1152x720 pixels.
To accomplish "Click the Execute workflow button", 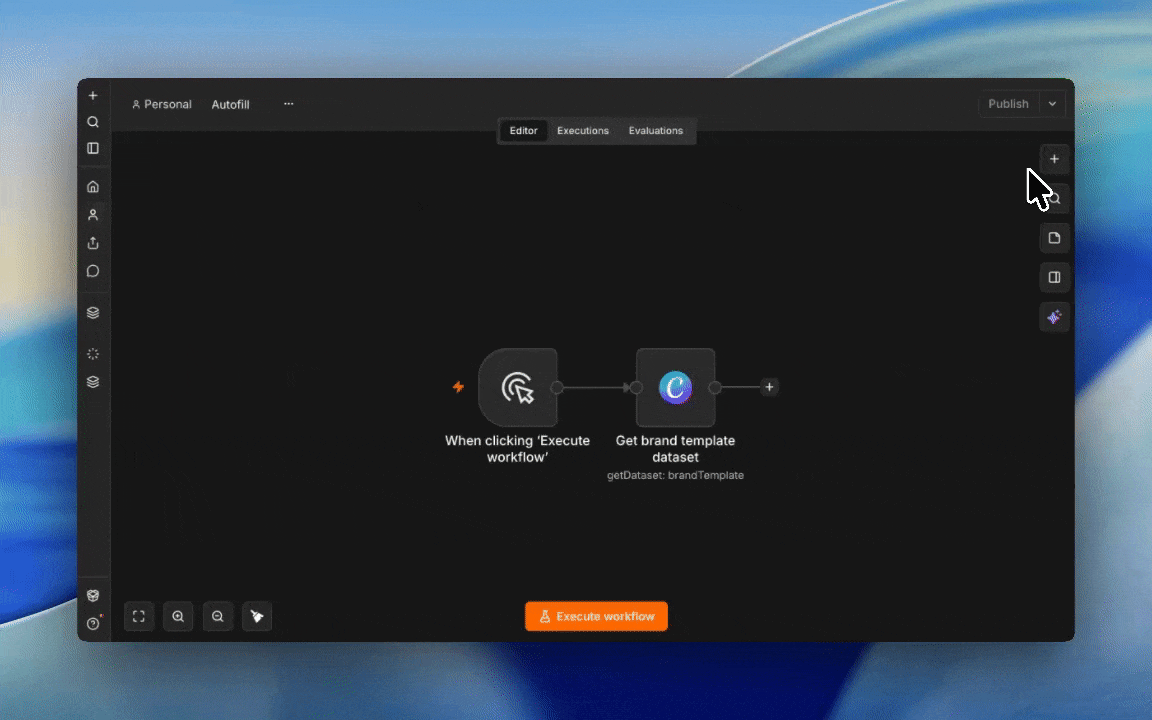I will tap(597, 616).
